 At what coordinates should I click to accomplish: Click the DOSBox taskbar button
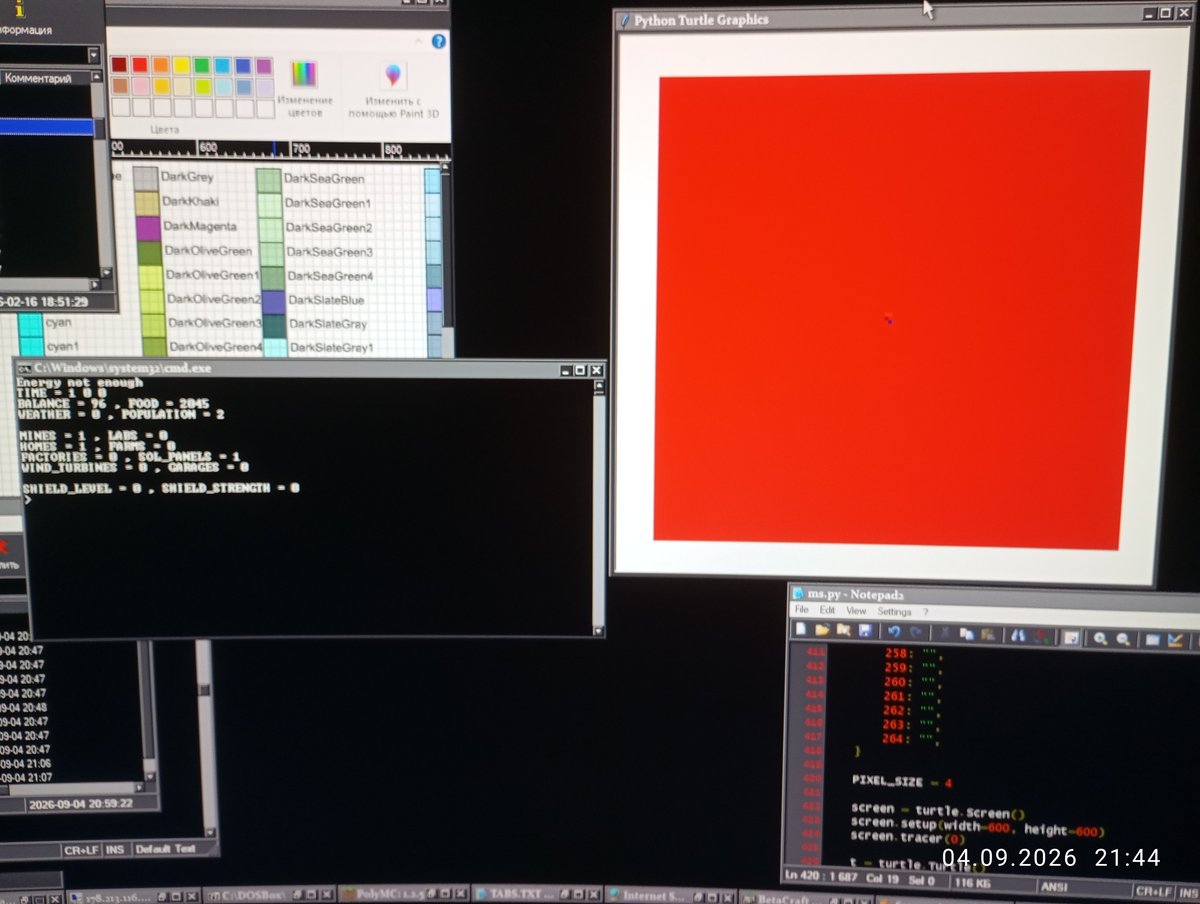(270, 895)
